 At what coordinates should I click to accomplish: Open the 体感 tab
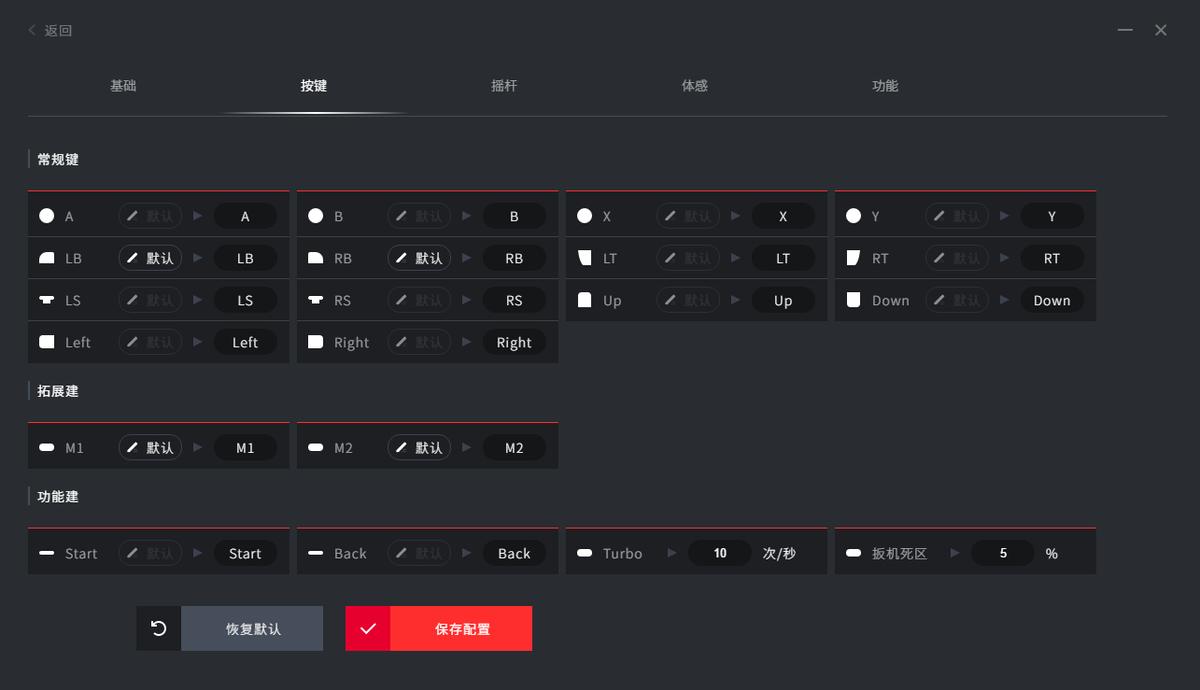point(695,86)
